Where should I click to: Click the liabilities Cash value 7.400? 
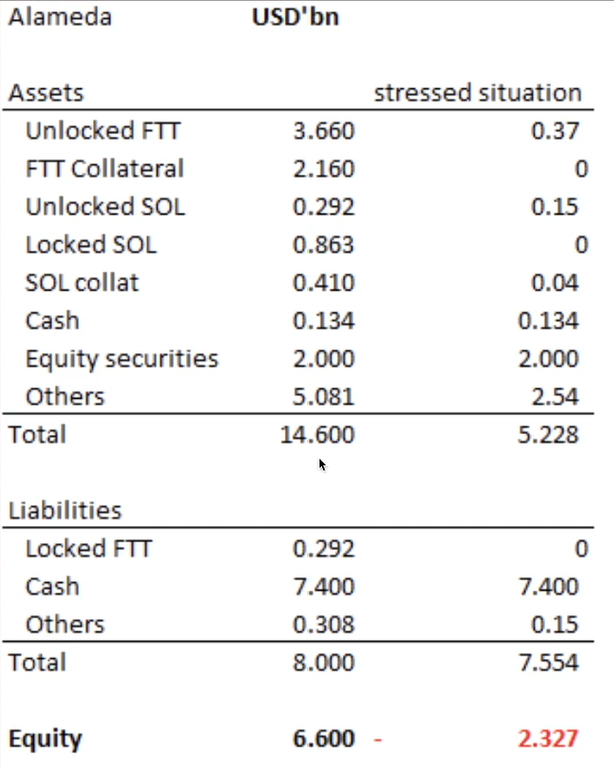click(323, 586)
